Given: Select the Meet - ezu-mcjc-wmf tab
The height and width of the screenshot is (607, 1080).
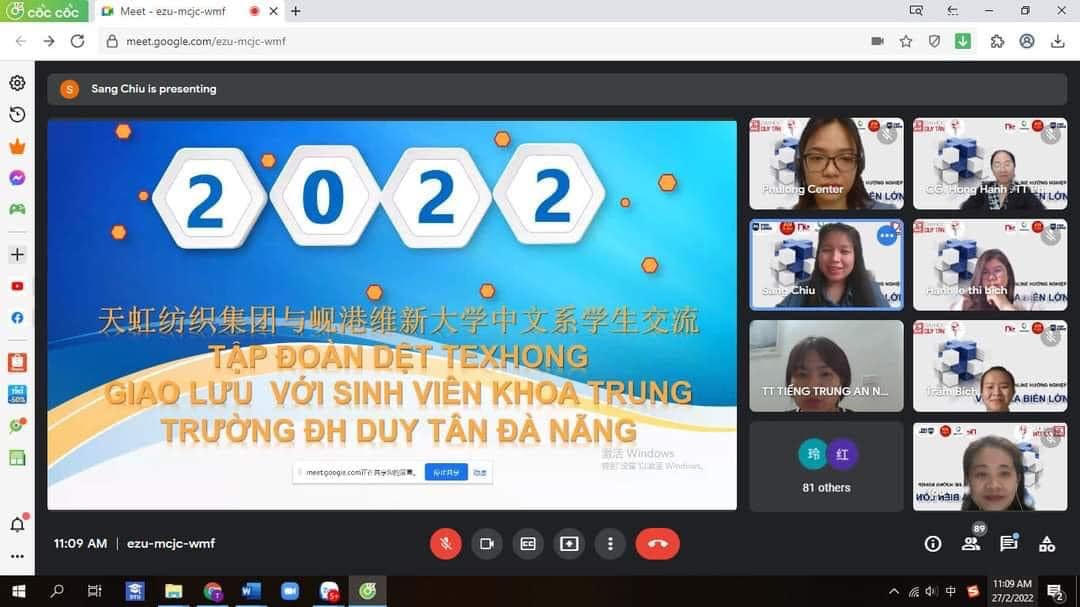Looking at the screenshot, I should [x=172, y=11].
